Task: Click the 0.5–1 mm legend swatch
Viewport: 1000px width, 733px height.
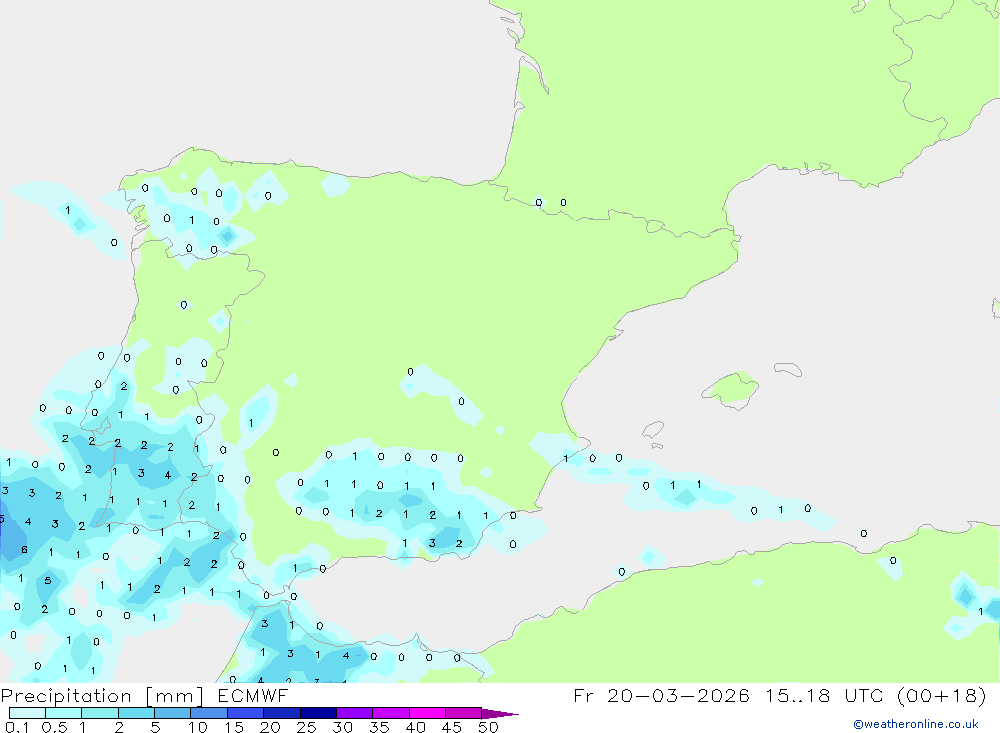Action: click(x=63, y=713)
